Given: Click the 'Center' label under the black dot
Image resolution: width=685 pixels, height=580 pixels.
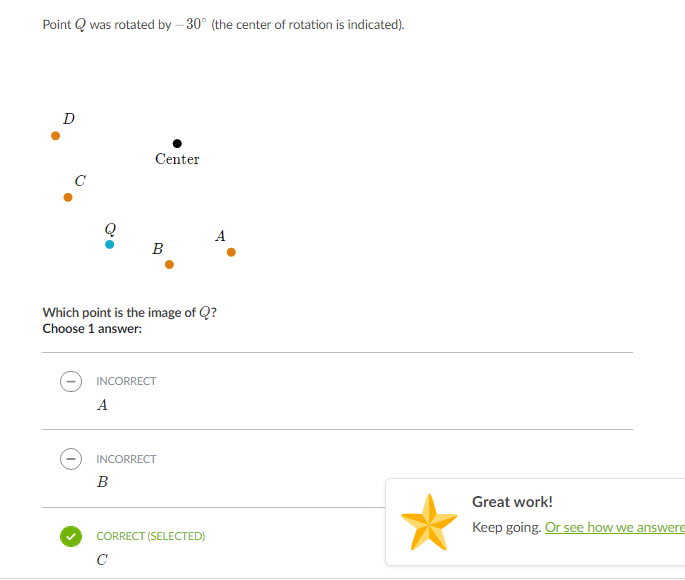Looking at the screenshot, I should [177, 159].
